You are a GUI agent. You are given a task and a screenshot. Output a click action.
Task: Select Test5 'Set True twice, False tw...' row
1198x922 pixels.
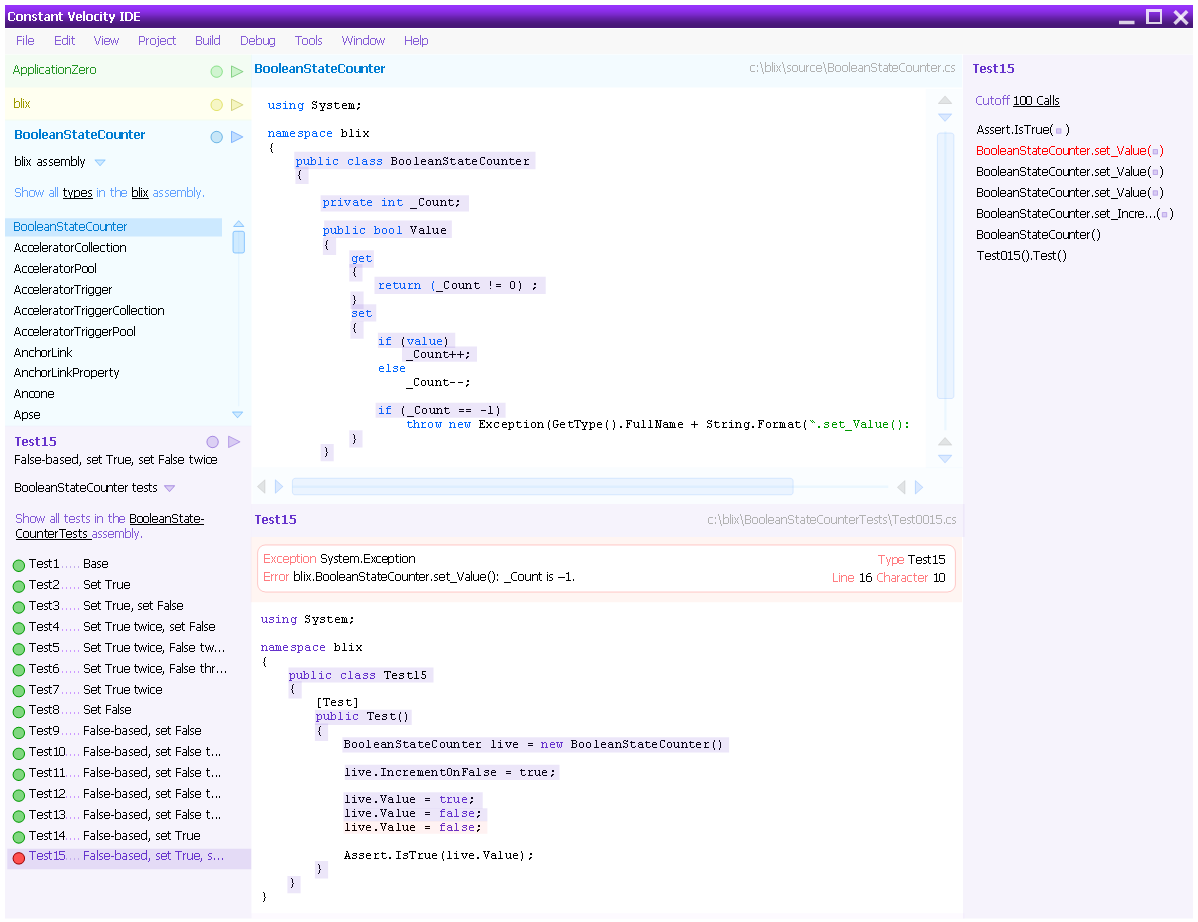pyautogui.click(x=130, y=649)
